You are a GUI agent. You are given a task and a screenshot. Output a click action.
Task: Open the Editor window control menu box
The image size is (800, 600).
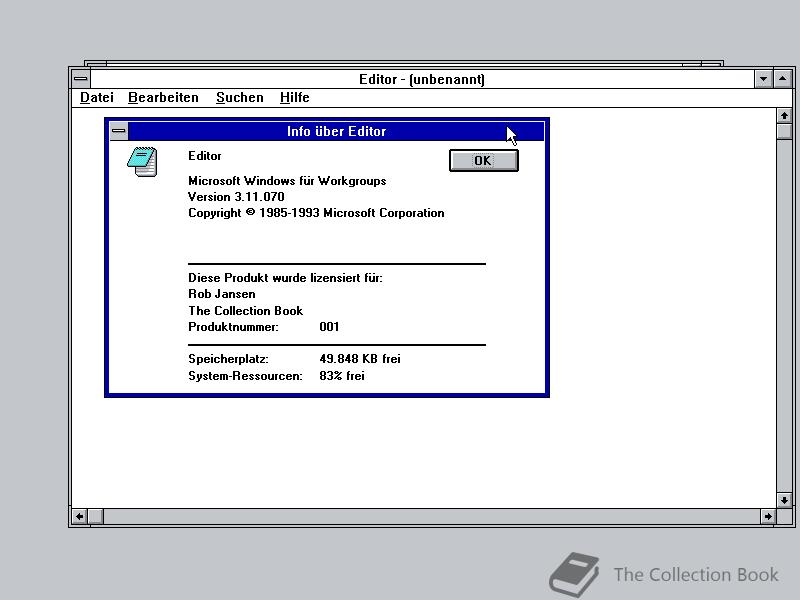click(81, 79)
